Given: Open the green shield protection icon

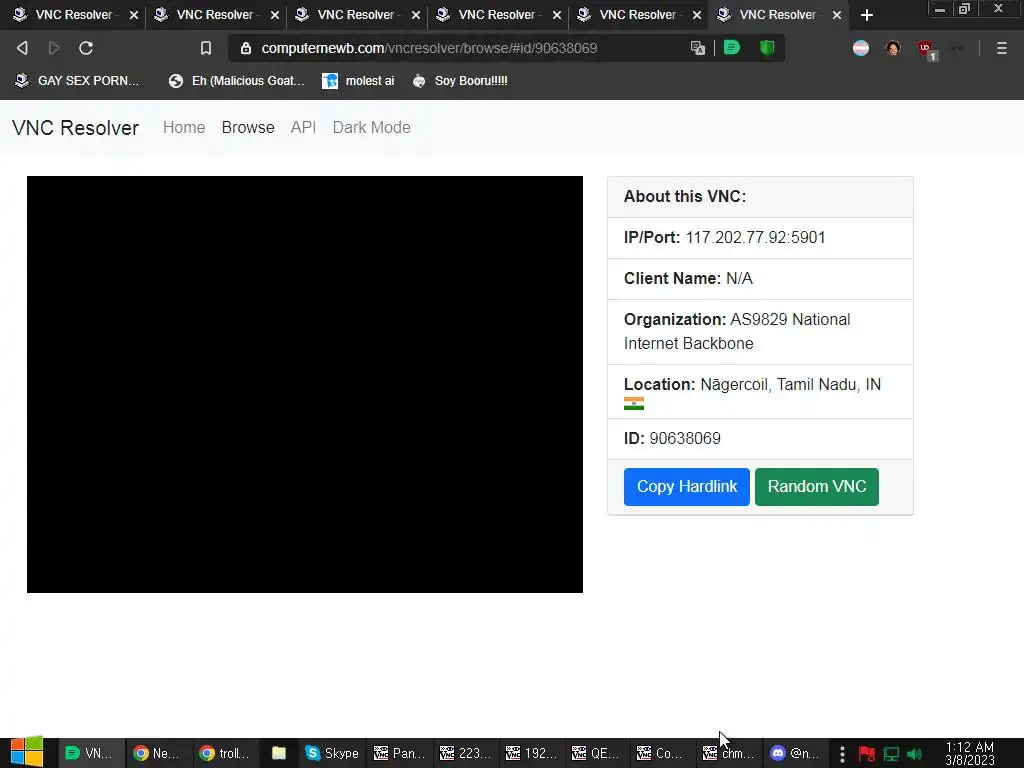Looking at the screenshot, I should 767,47.
